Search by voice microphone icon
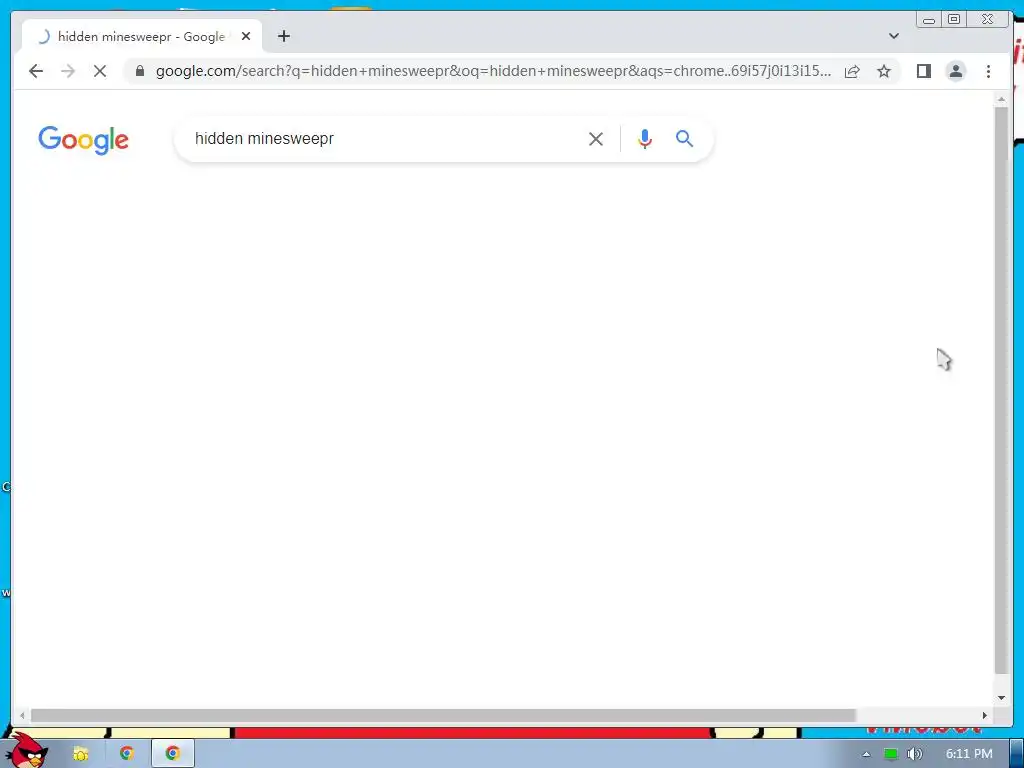The image size is (1024, 768). [645, 139]
